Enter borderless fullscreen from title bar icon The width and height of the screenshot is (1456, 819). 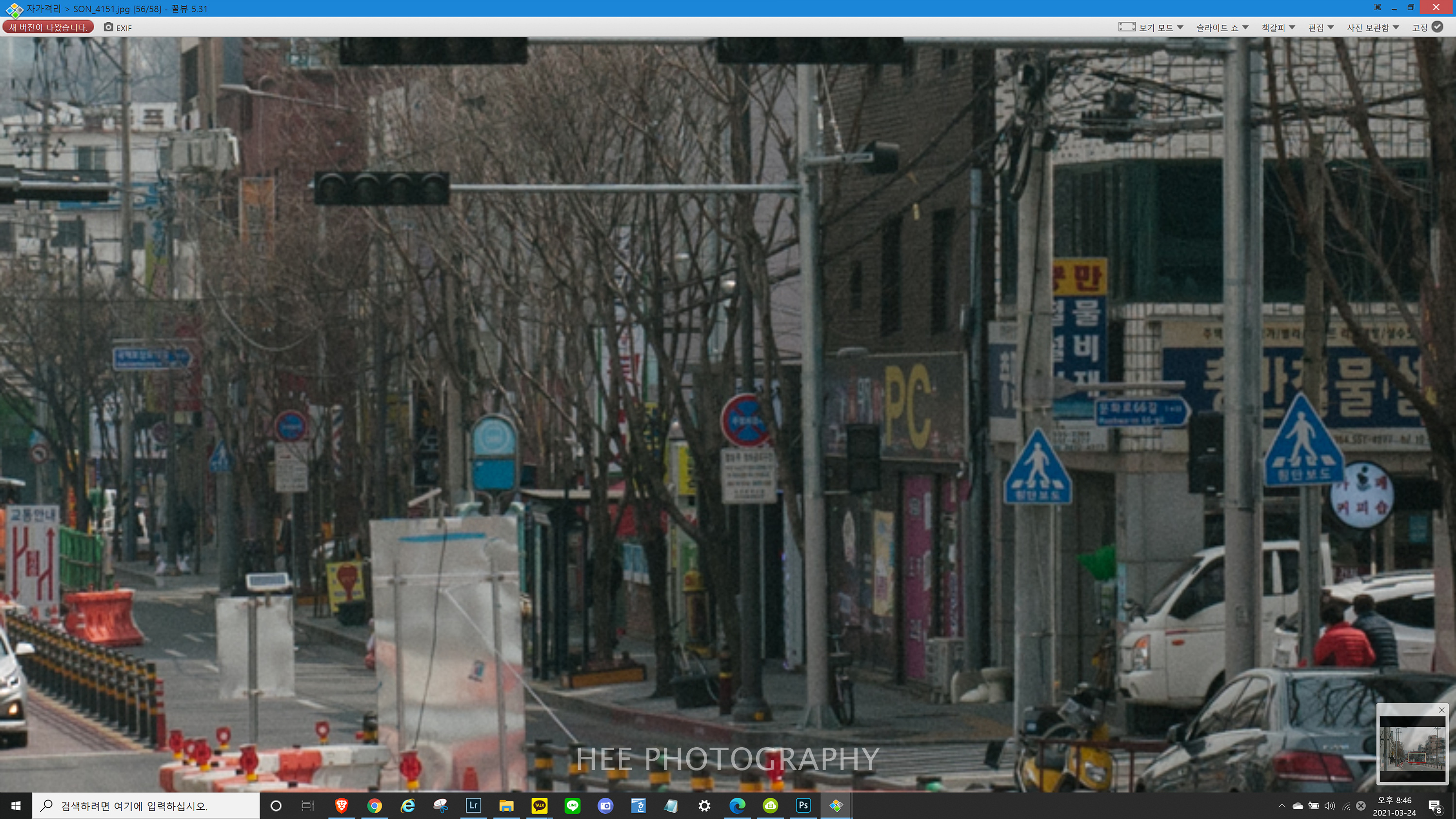[x=1378, y=8]
